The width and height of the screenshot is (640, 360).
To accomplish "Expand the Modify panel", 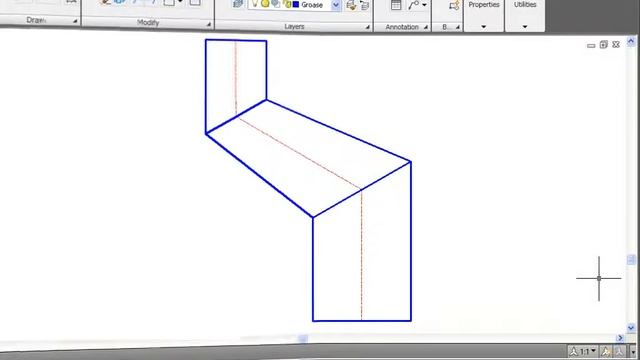I will point(208,24).
